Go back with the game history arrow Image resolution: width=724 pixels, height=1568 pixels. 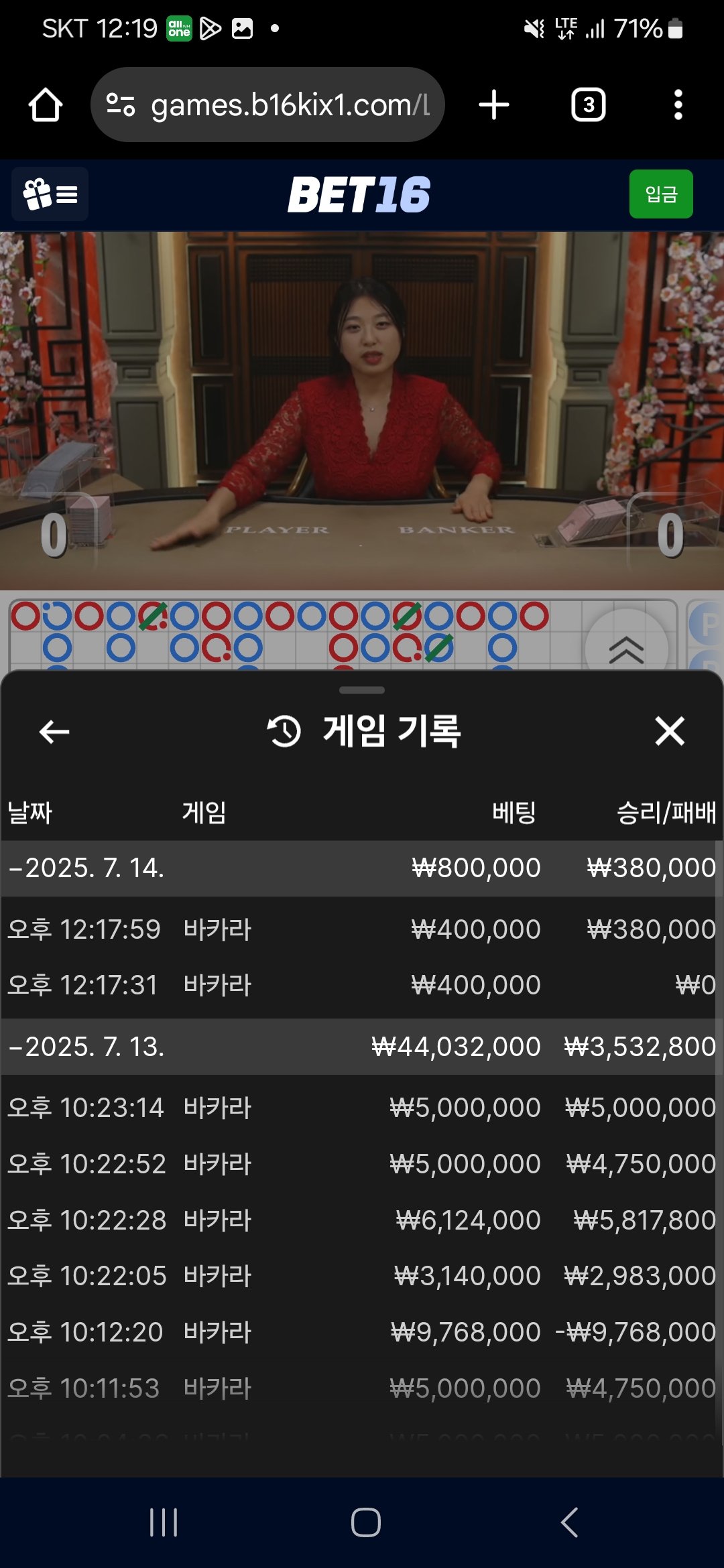click(54, 731)
